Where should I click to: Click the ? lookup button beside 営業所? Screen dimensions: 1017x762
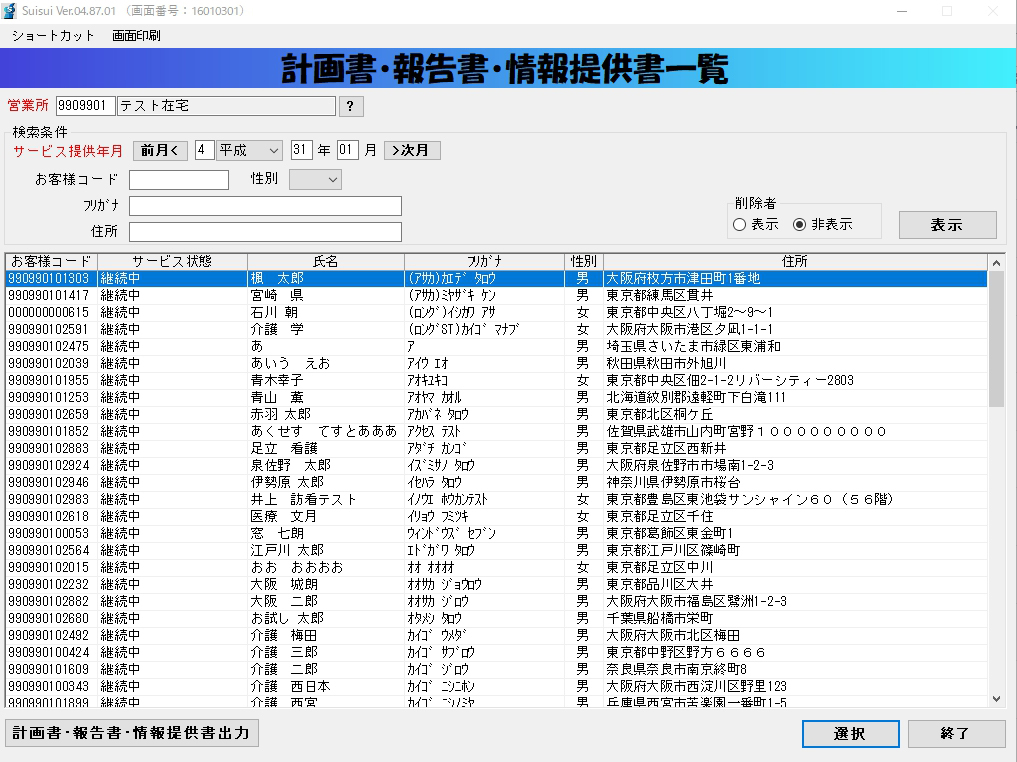pyautogui.click(x=350, y=106)
